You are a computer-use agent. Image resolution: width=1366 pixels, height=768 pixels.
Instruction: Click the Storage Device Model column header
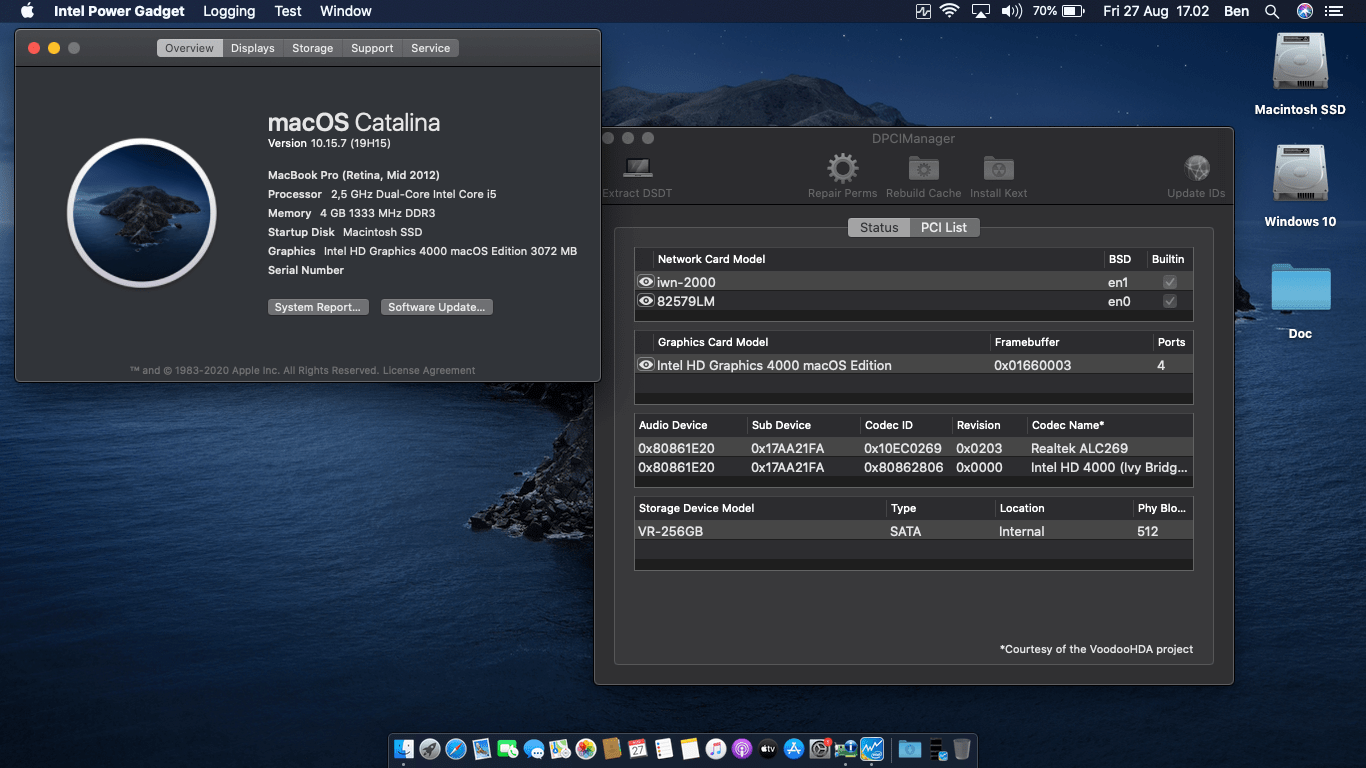coord(697,508)
